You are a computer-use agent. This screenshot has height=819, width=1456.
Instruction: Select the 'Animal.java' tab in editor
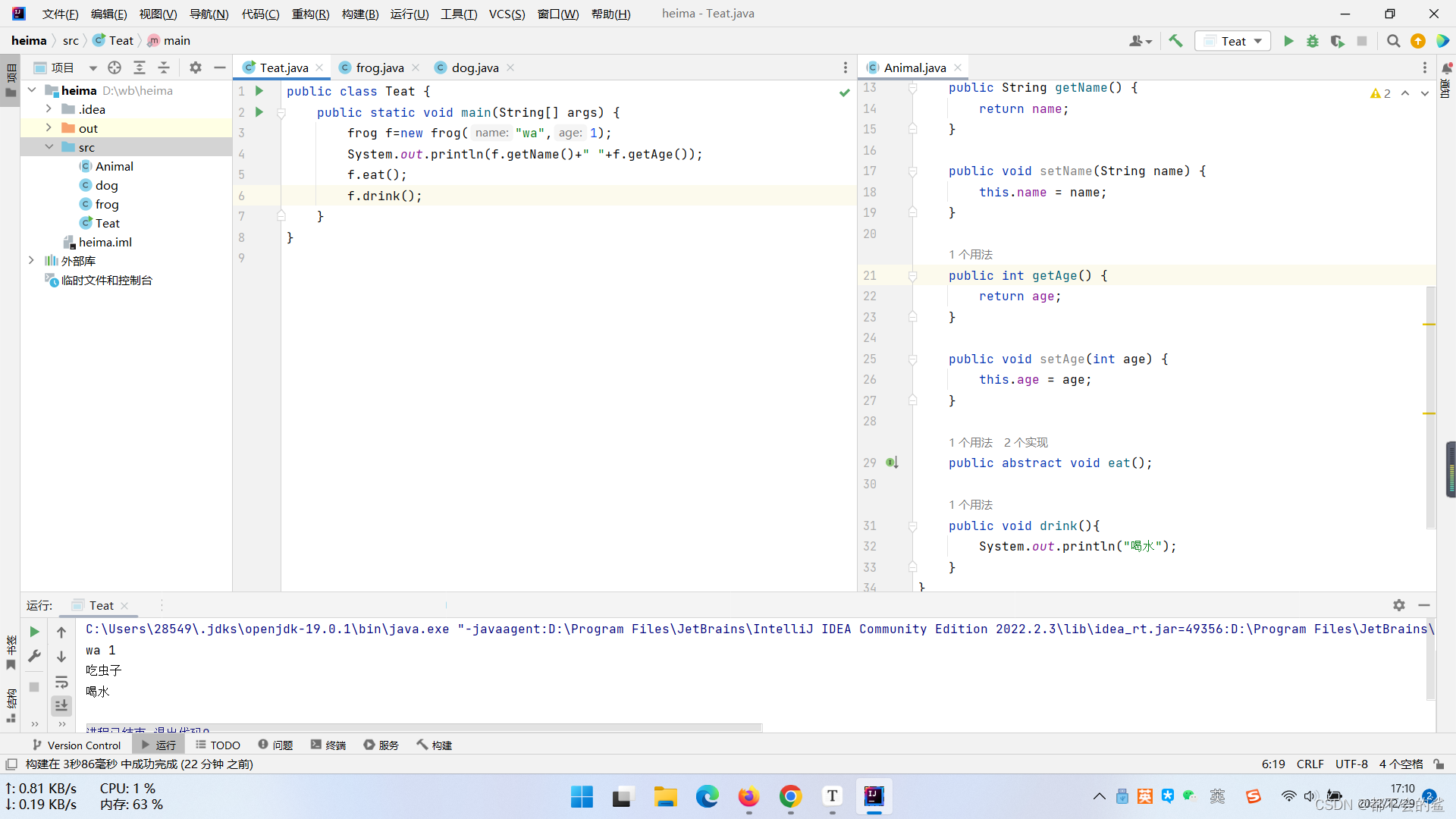tap(909, 67)
